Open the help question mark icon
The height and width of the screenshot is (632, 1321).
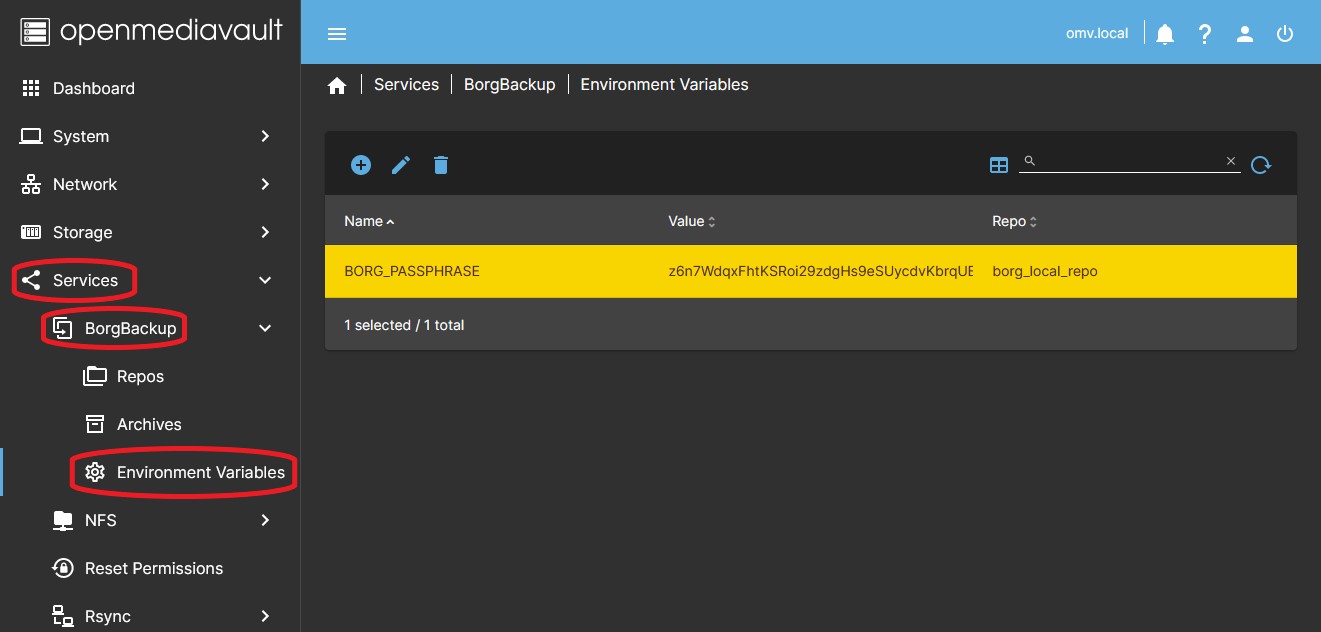tap(1205, 34)
